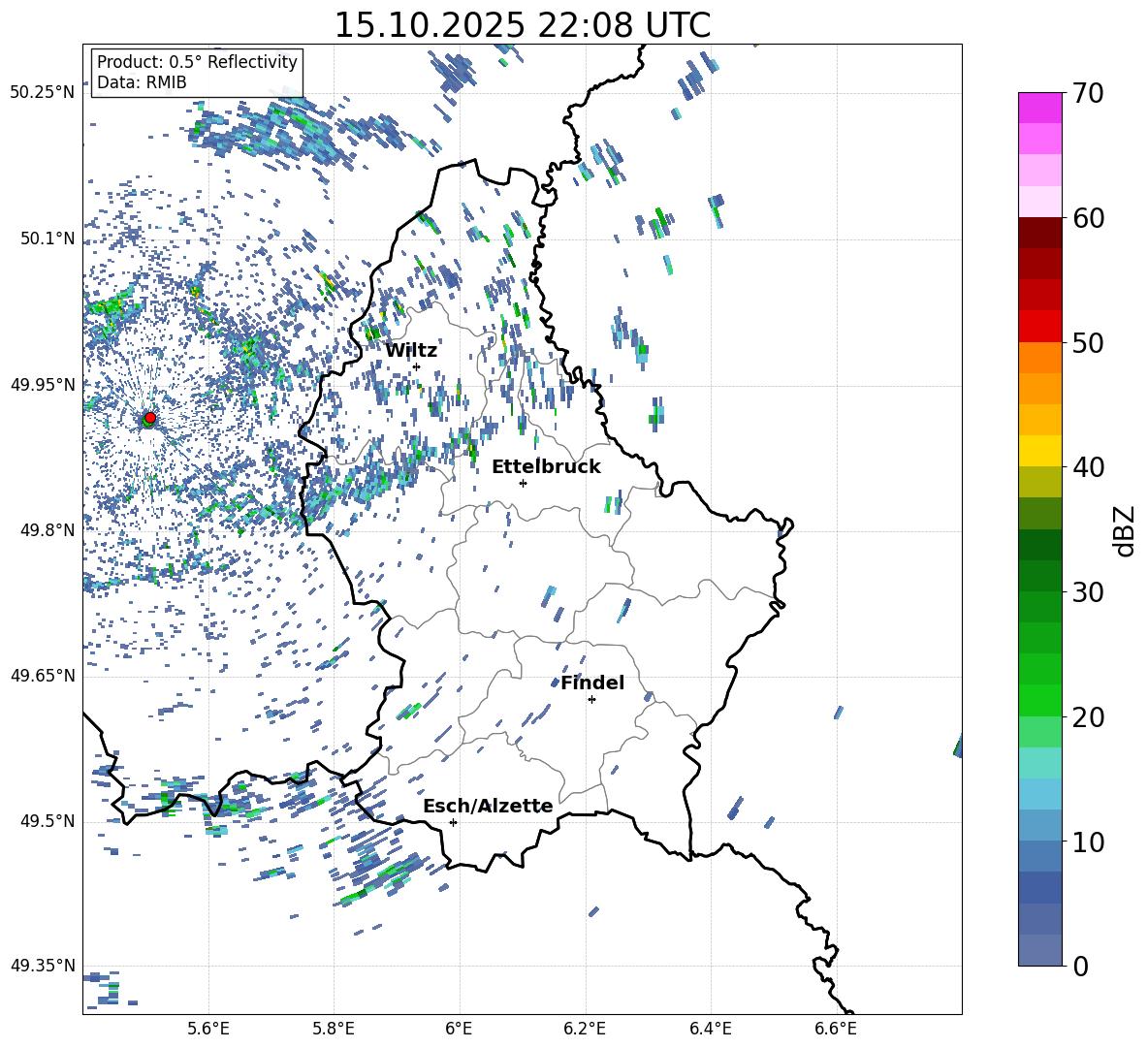
Task: Click the Esch/Alzette station cross marker
Action: (453, 822)
